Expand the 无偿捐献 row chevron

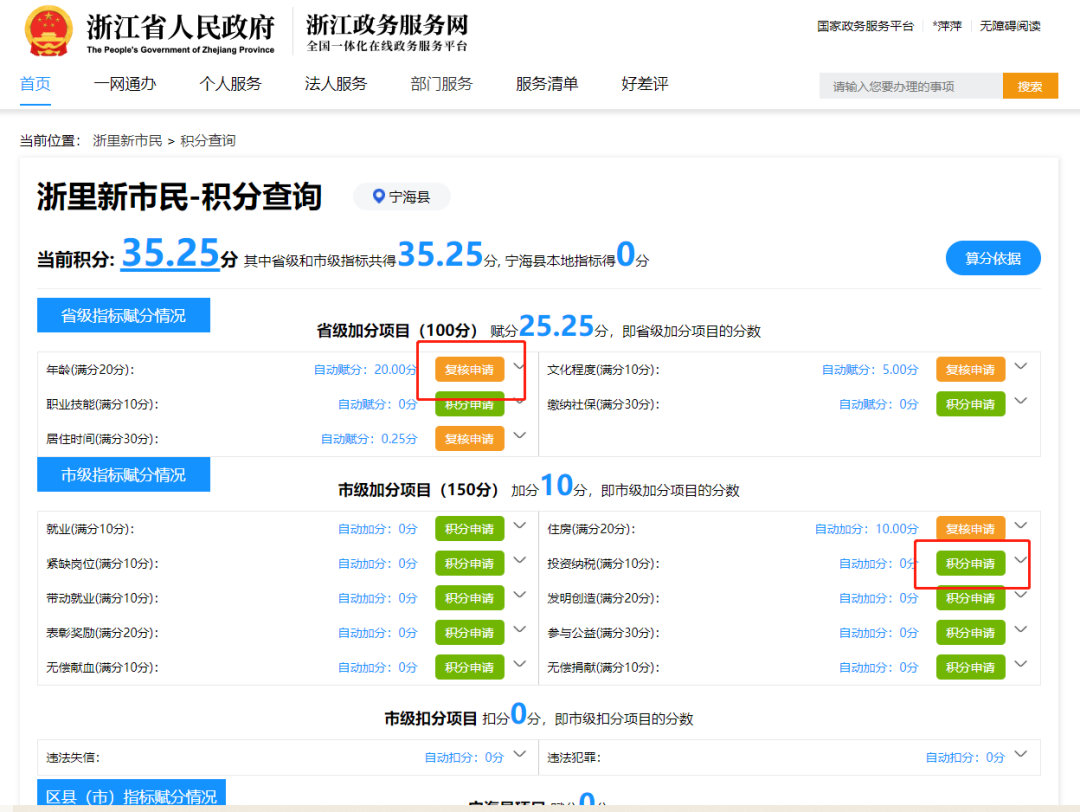pyautogui.click(x=1020, y=665)
